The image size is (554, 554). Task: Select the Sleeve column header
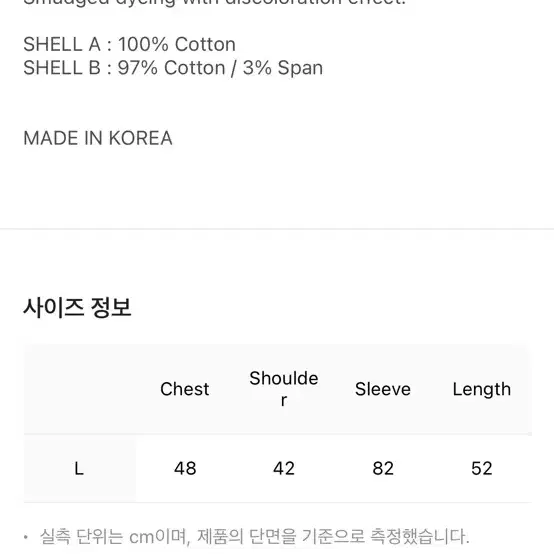[x=383, y=389]
